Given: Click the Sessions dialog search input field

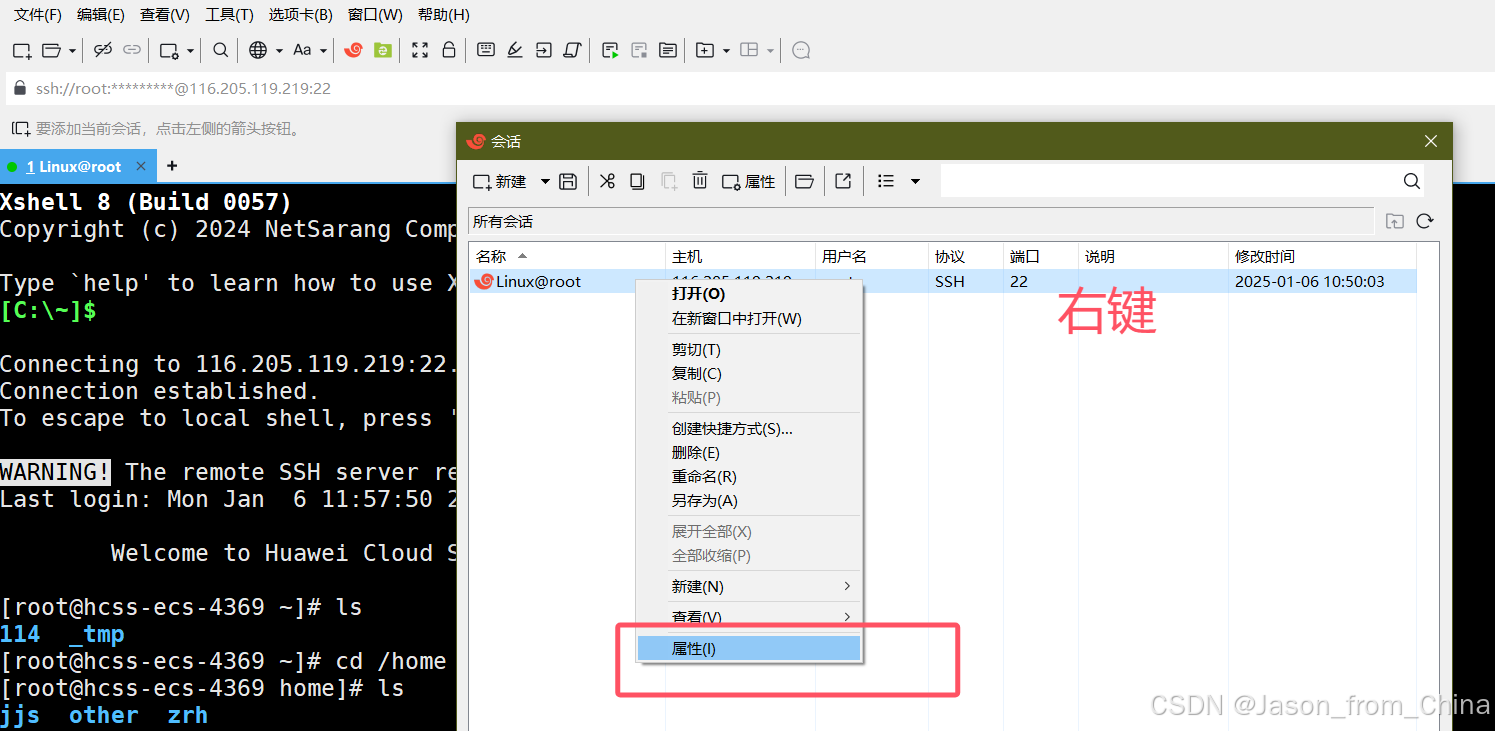Looking at the screenshot, I should coord(1171,181).
